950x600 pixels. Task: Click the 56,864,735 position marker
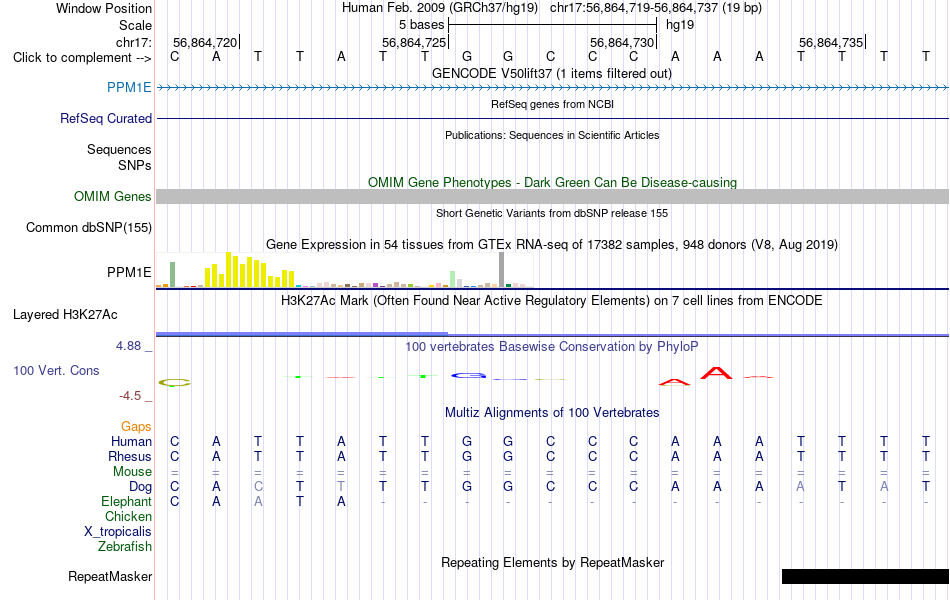tap(832, 42)
